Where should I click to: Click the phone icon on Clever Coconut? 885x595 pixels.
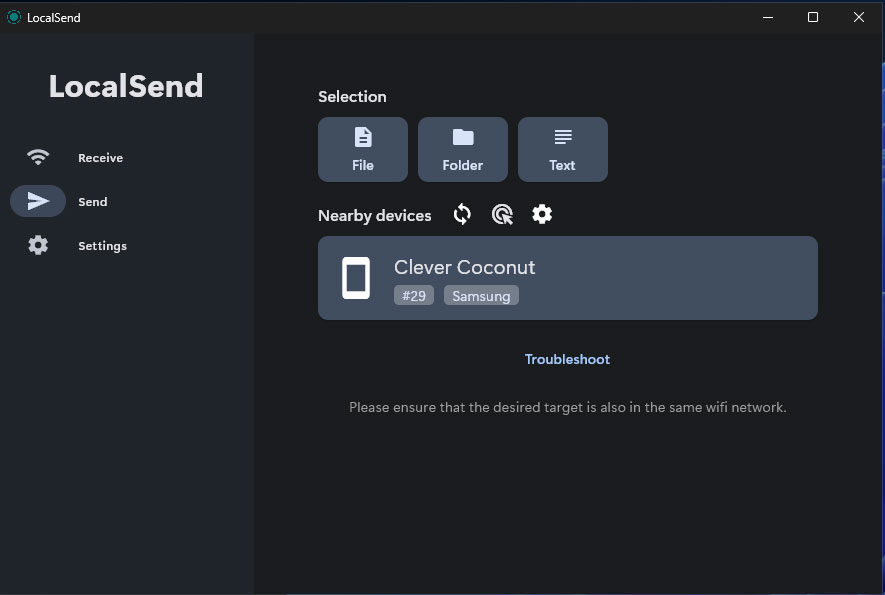356,278
